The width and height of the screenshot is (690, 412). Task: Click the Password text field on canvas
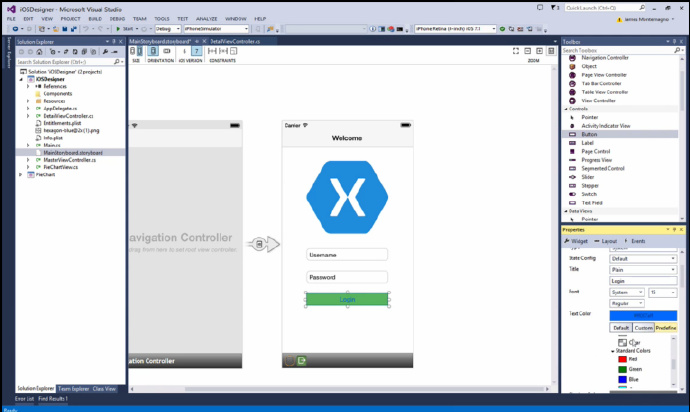tap(347, 277)
